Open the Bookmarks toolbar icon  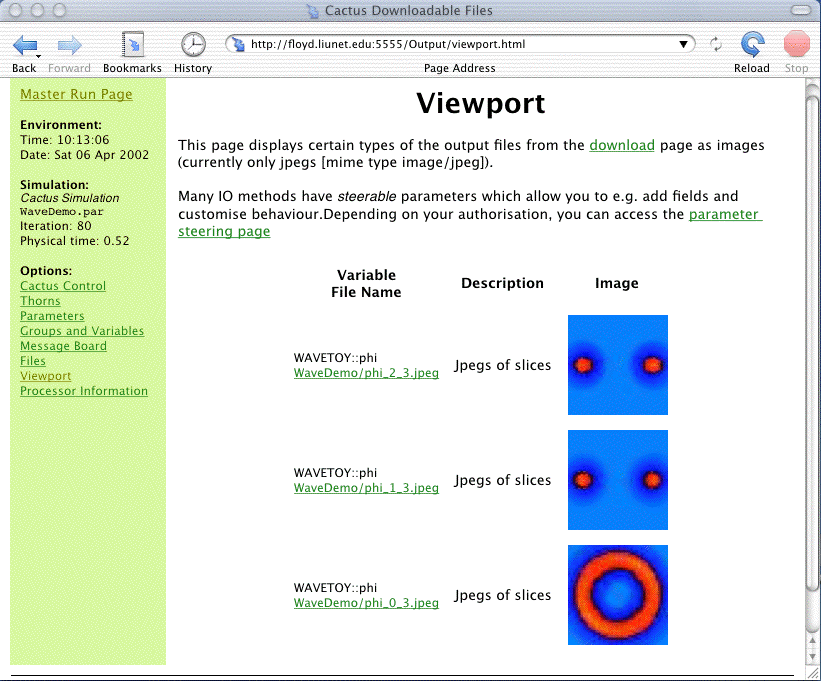(x=132, y=45)
